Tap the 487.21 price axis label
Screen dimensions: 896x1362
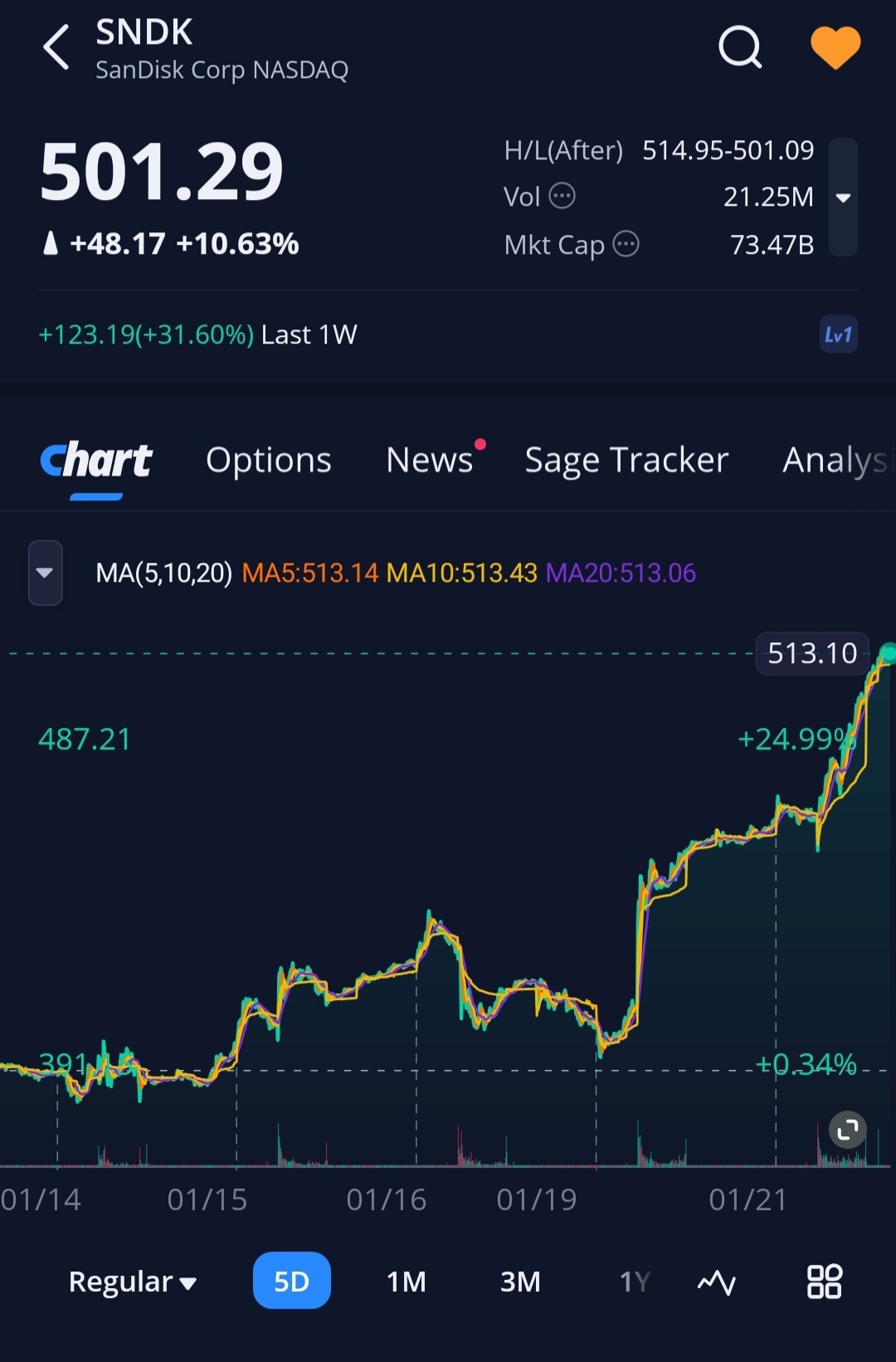point(85,739)
